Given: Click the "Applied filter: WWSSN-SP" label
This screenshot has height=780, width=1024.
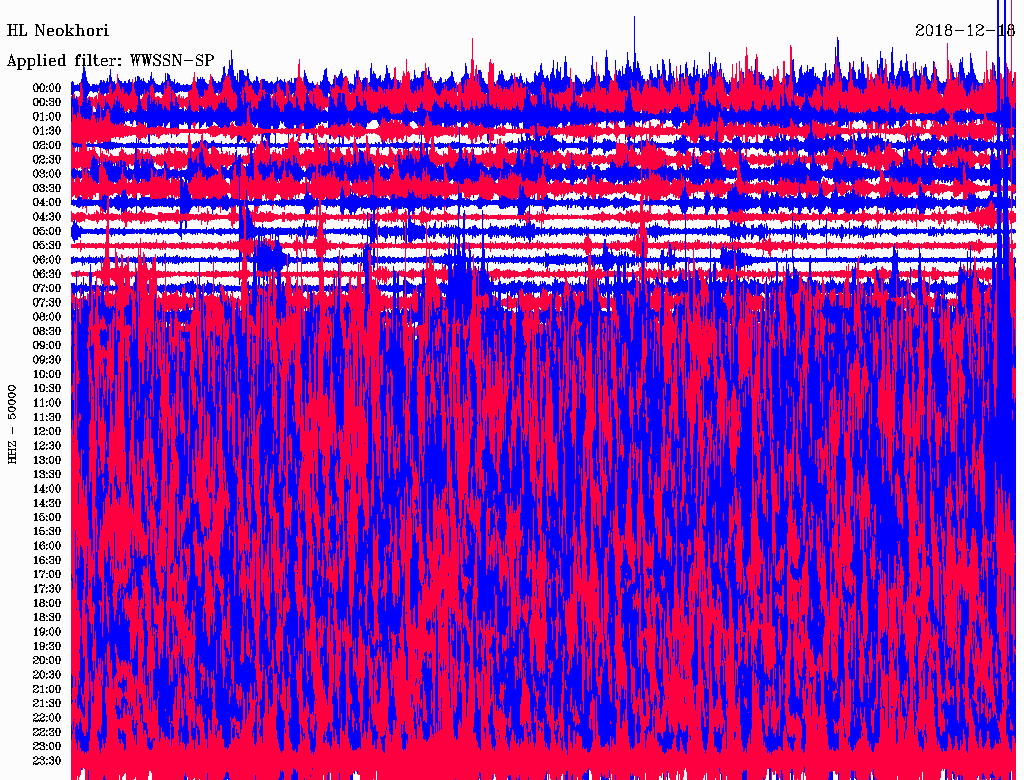Looking at the screenshot, I should (x=110, y=61).
